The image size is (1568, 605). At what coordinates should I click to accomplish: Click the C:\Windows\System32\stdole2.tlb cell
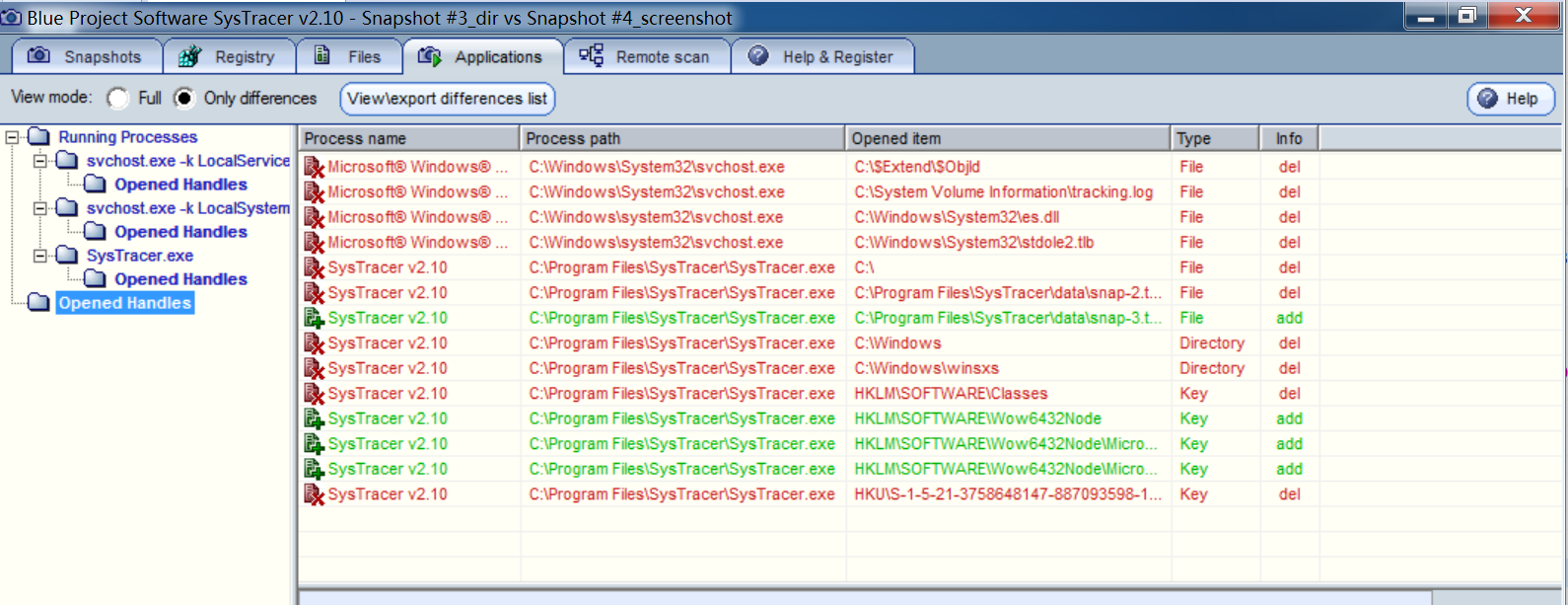pos(973,243)
